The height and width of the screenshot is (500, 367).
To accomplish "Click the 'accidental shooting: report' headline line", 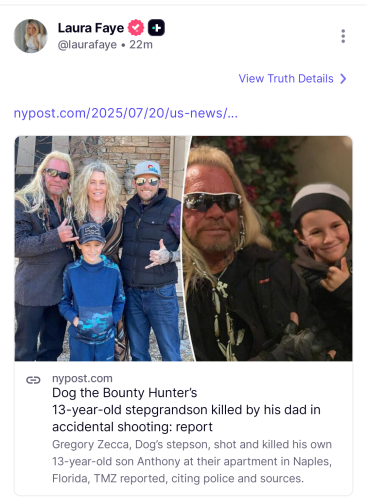I will click(132, 427).
